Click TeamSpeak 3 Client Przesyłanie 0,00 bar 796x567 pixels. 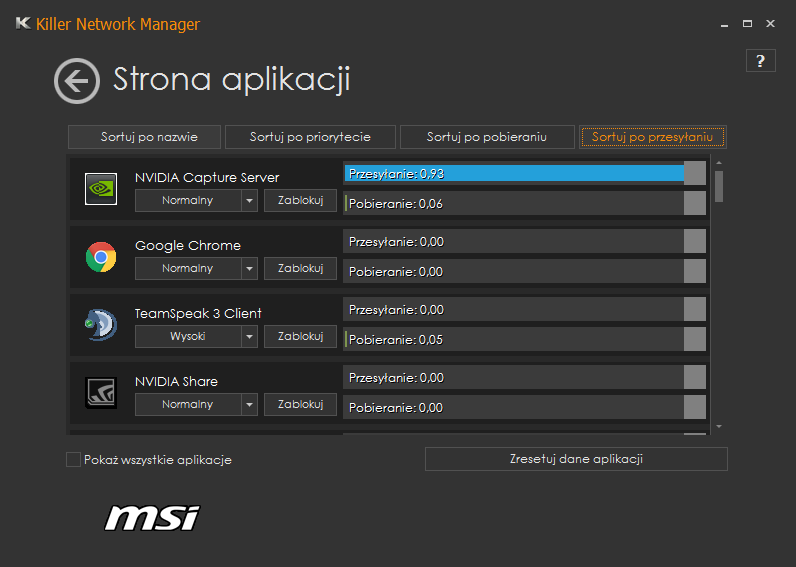click(524, 310)
